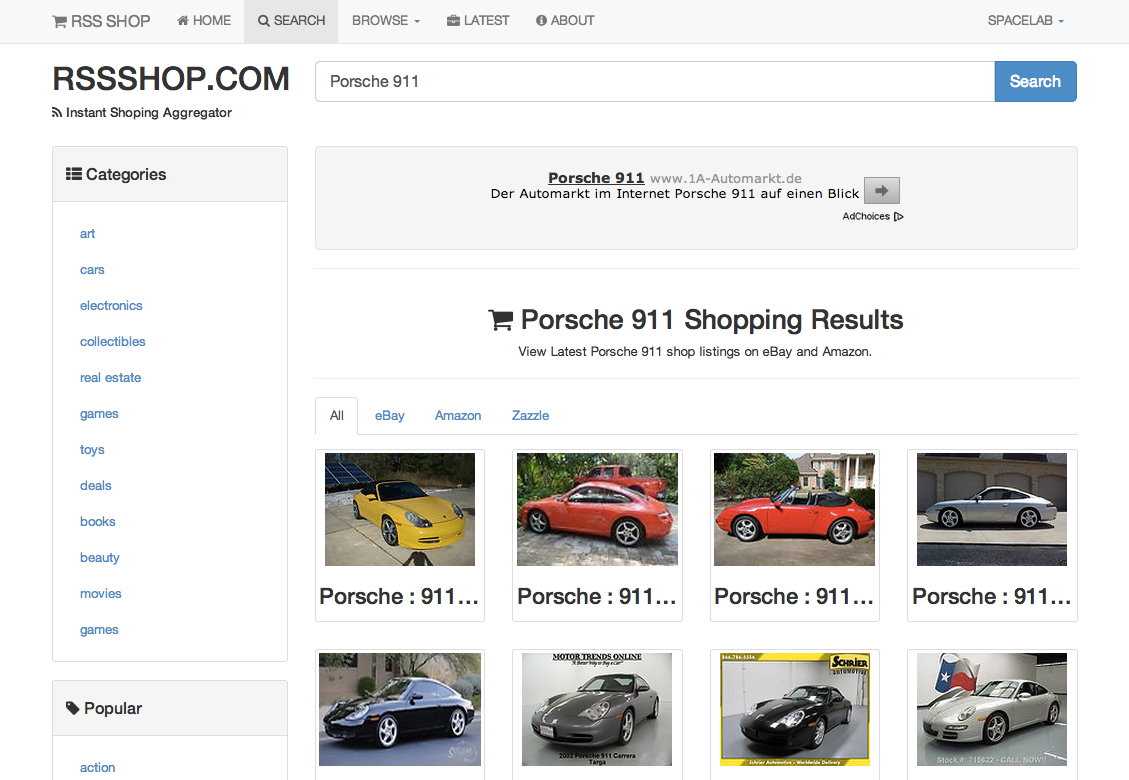Viewport: 1129px width, 780px height.
Task: Open the electronics category
Action: 111,305
